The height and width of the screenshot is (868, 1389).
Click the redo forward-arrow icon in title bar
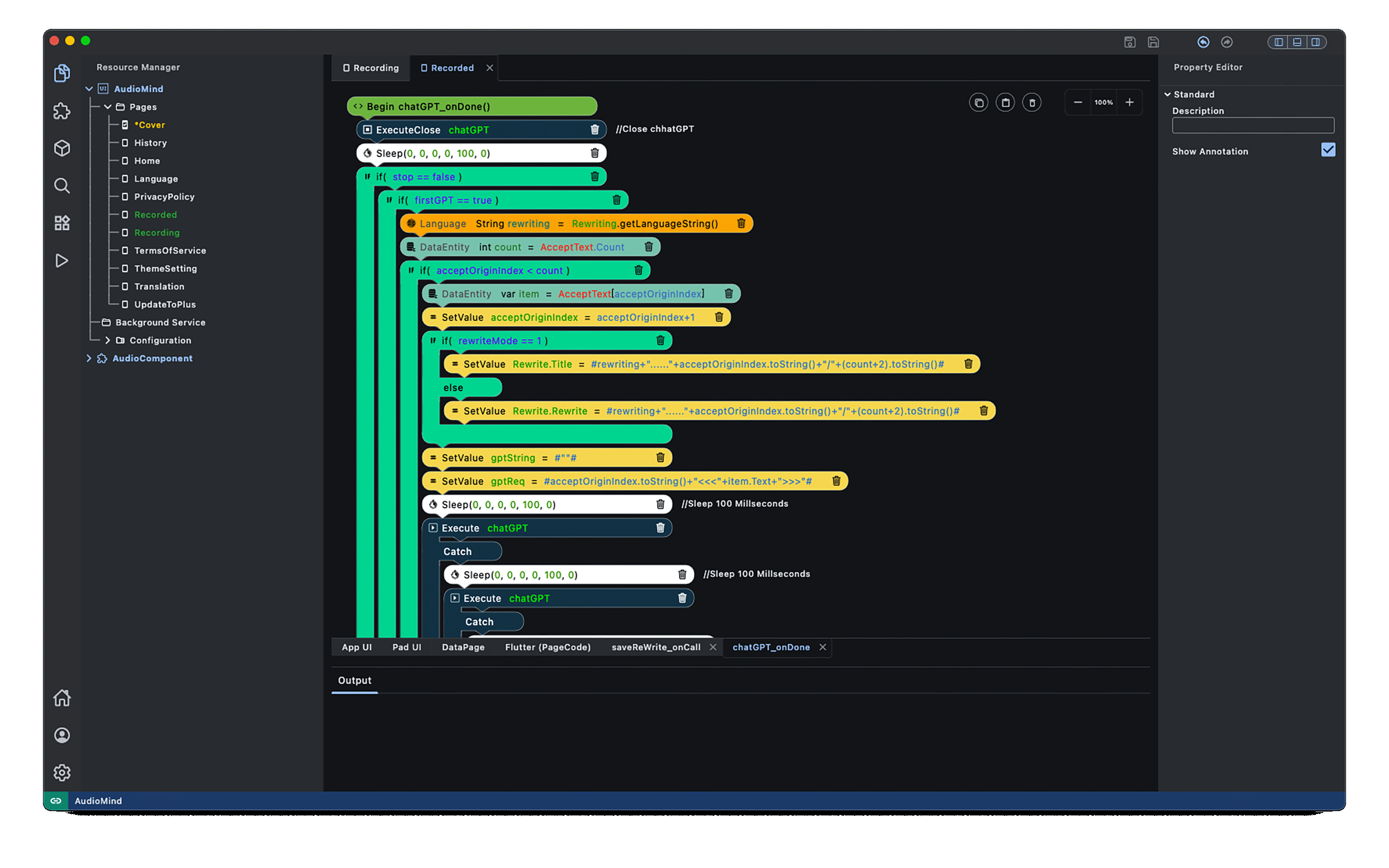coord(1226,42)
